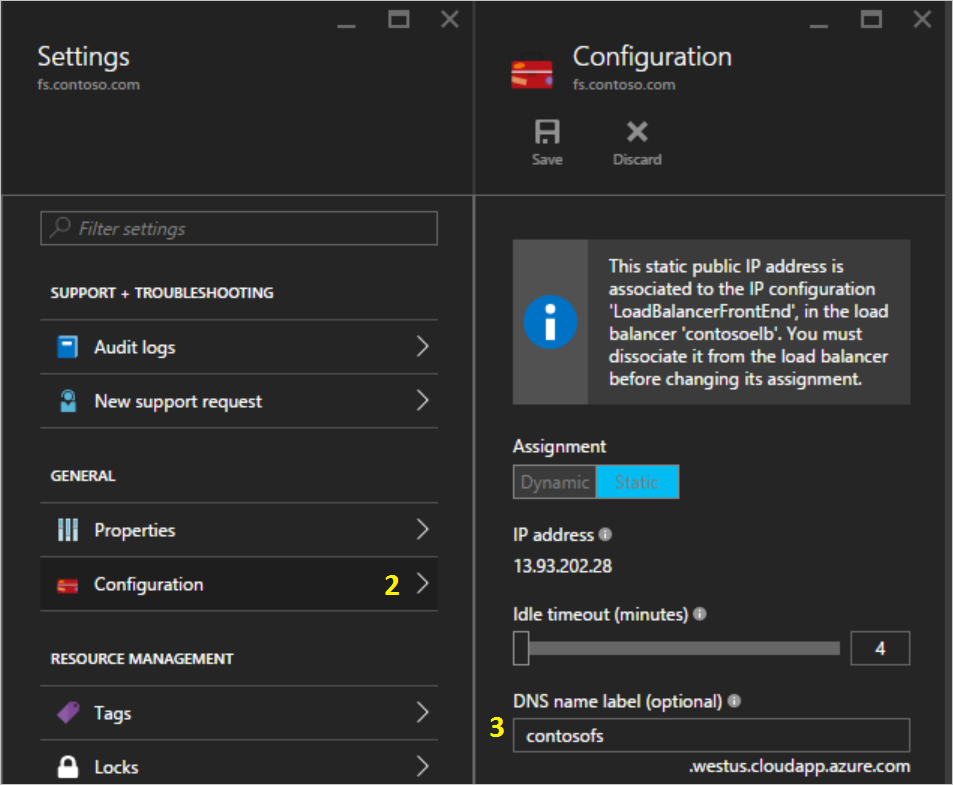Click the Idle timeout slider handle

click(521, 648)
